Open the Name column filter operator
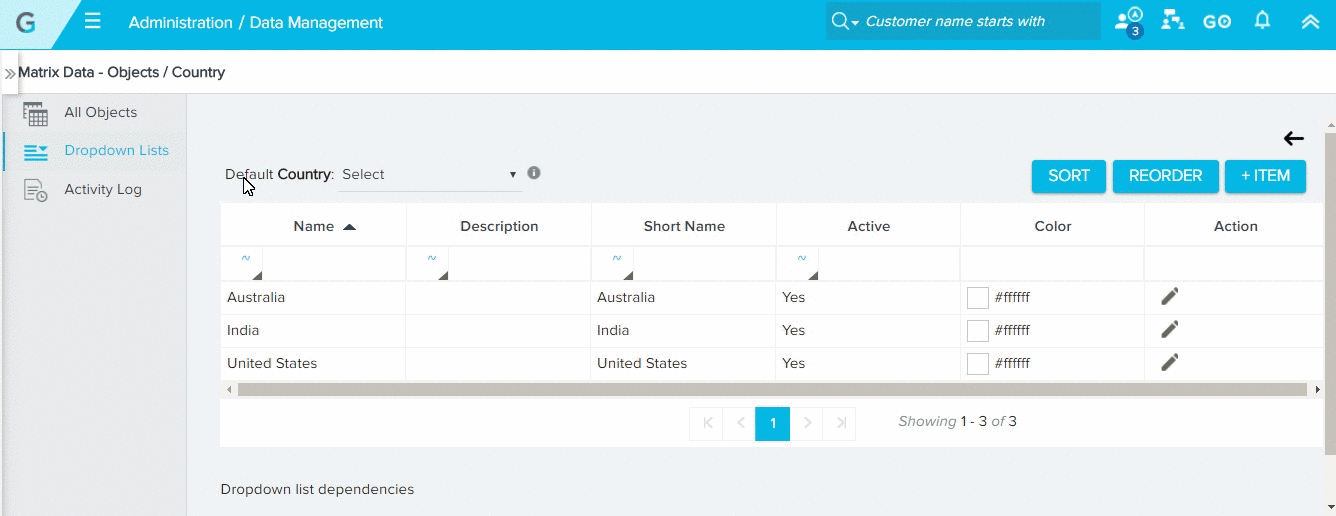The image size is (1336, 516). pos(246,264)
